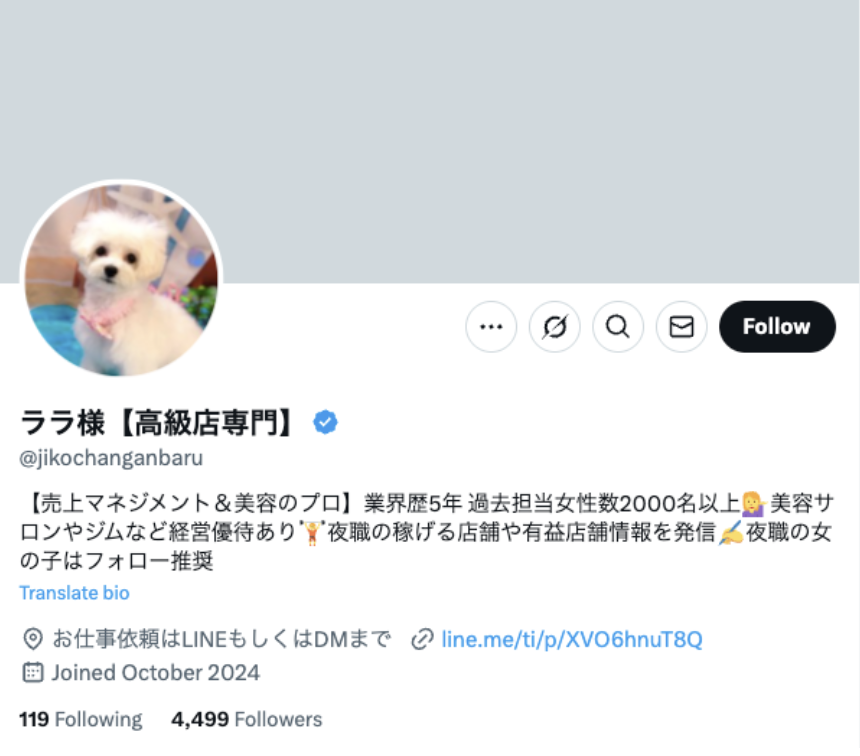Click the calendar icon beside Joined date
This screenshot has width=860, height=756.
point(33,673)
